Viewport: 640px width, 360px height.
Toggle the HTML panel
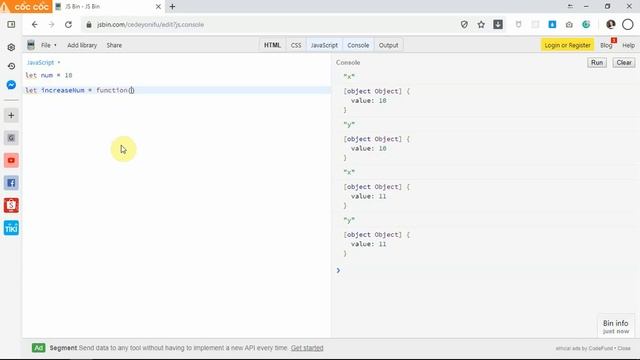point(272,45)
